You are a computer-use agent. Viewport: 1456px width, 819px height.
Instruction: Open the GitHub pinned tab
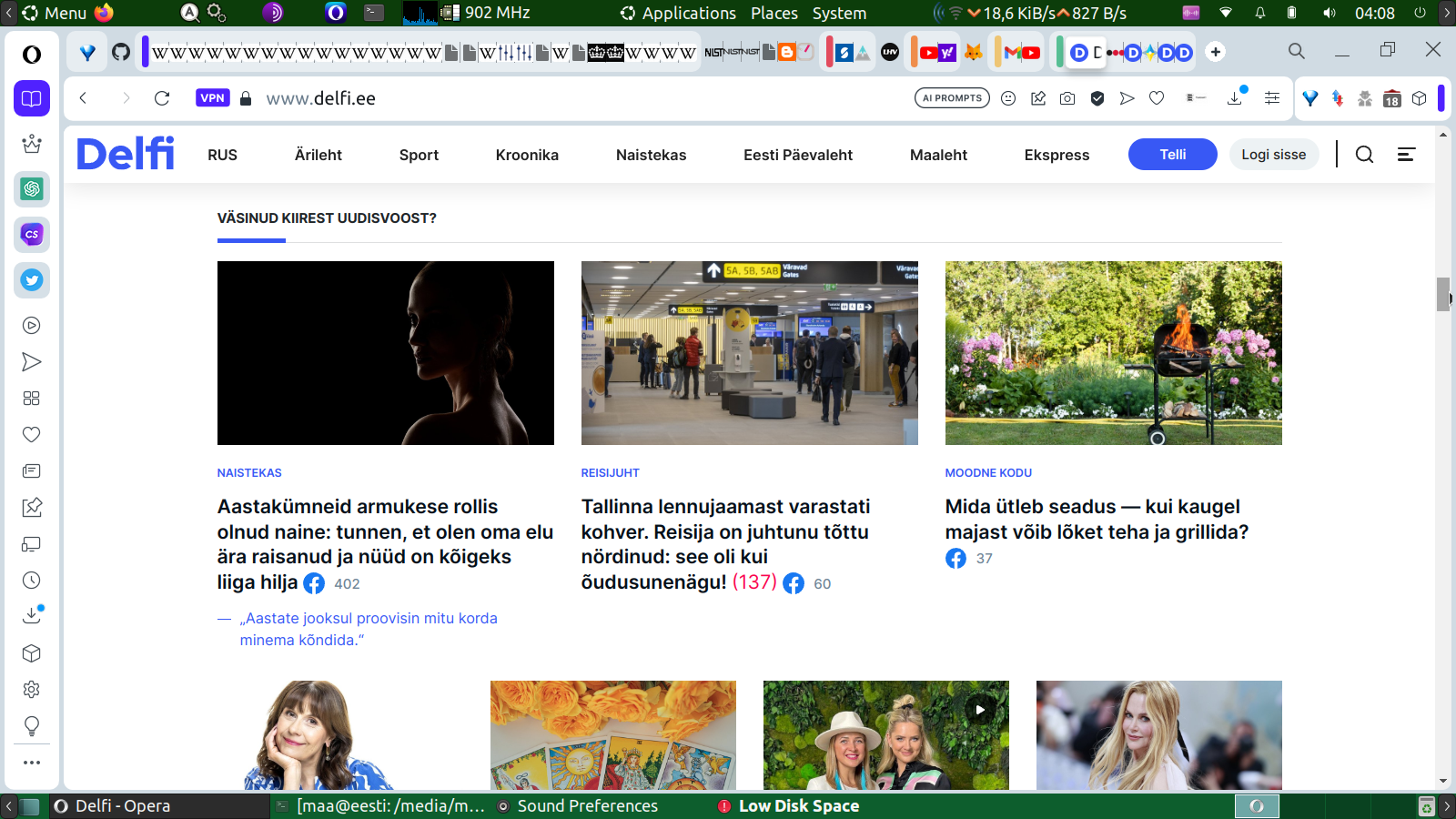[121, 52]
